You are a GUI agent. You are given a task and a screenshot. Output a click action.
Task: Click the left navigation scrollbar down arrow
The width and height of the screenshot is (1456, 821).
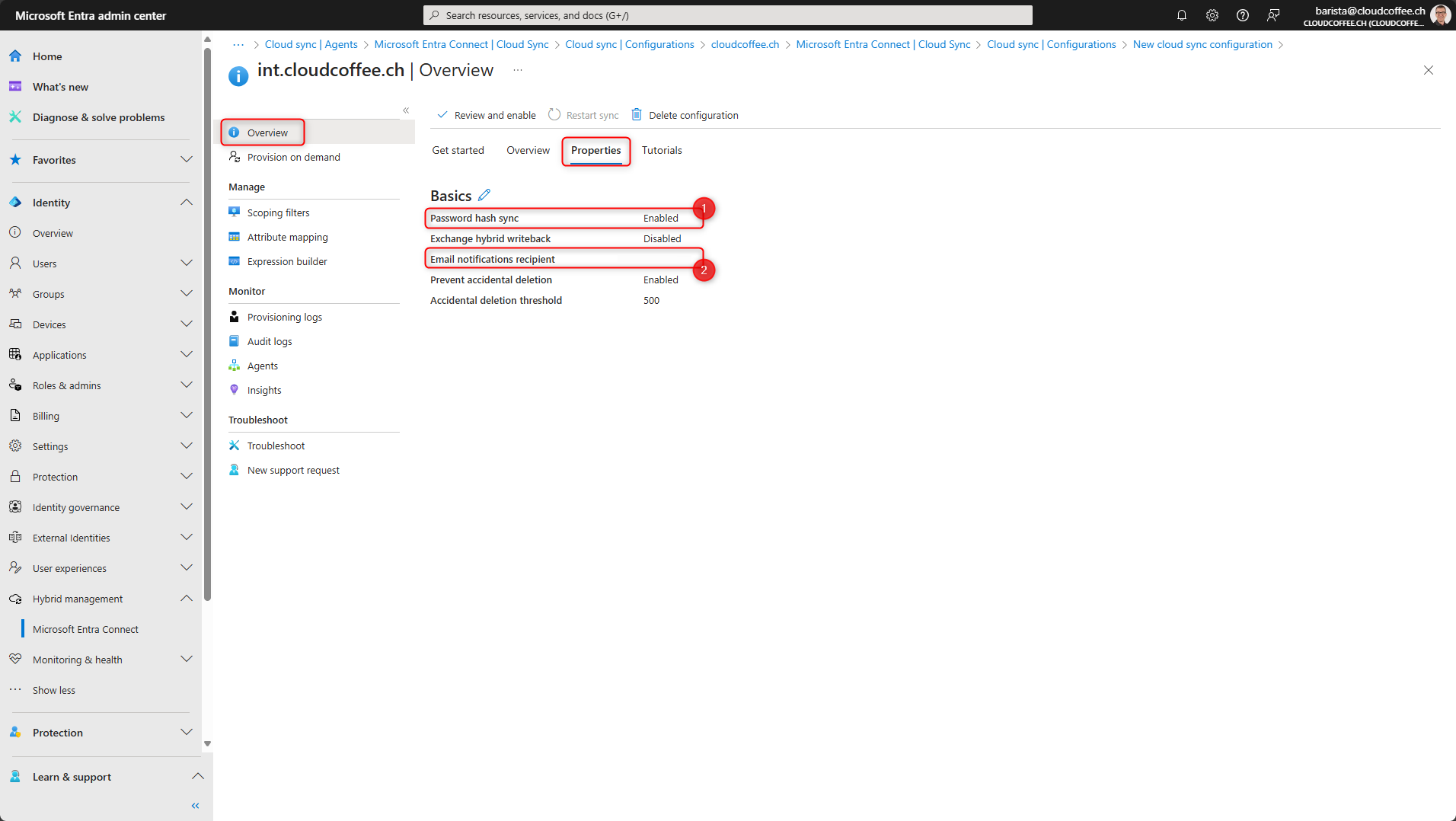click(x=207, y=743)
